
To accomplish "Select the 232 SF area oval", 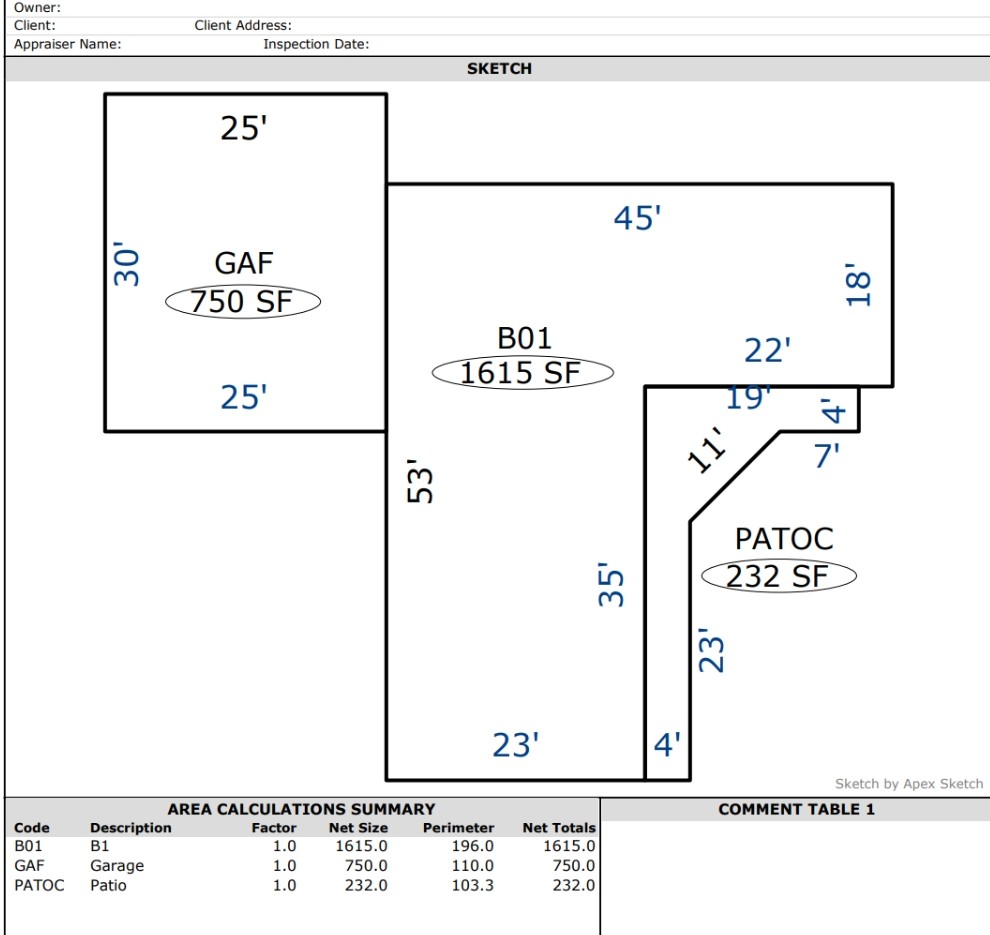I will point(779,576).
